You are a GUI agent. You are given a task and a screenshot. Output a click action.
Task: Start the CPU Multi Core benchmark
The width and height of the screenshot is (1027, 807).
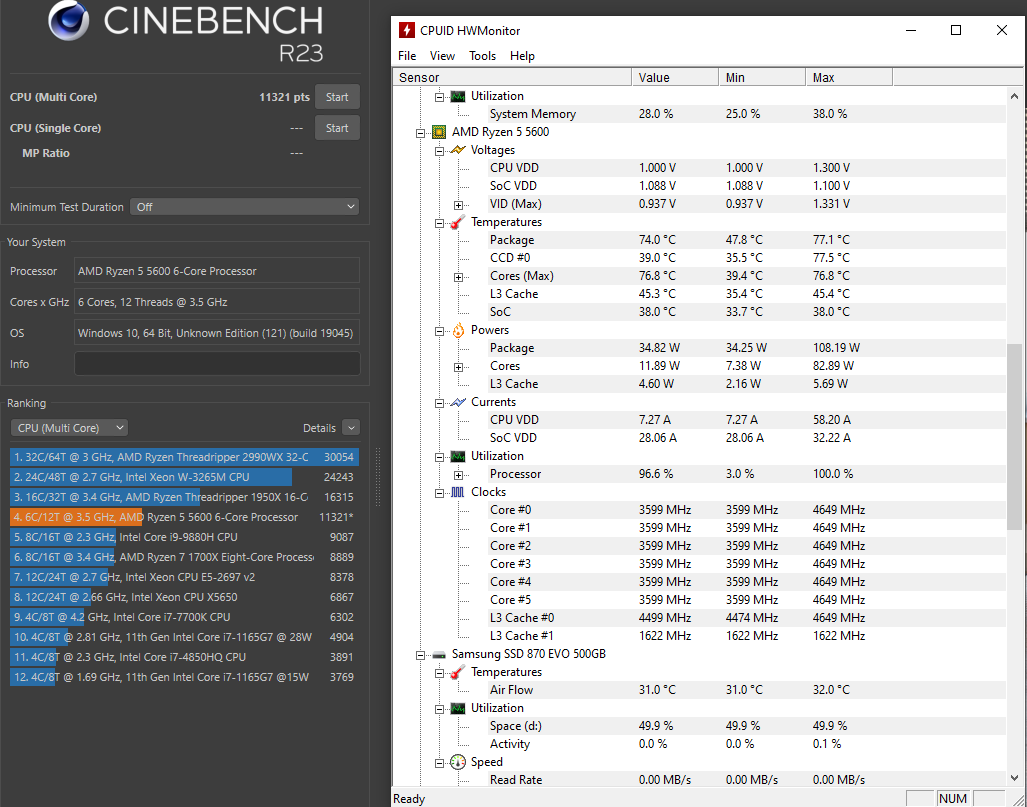337,97
